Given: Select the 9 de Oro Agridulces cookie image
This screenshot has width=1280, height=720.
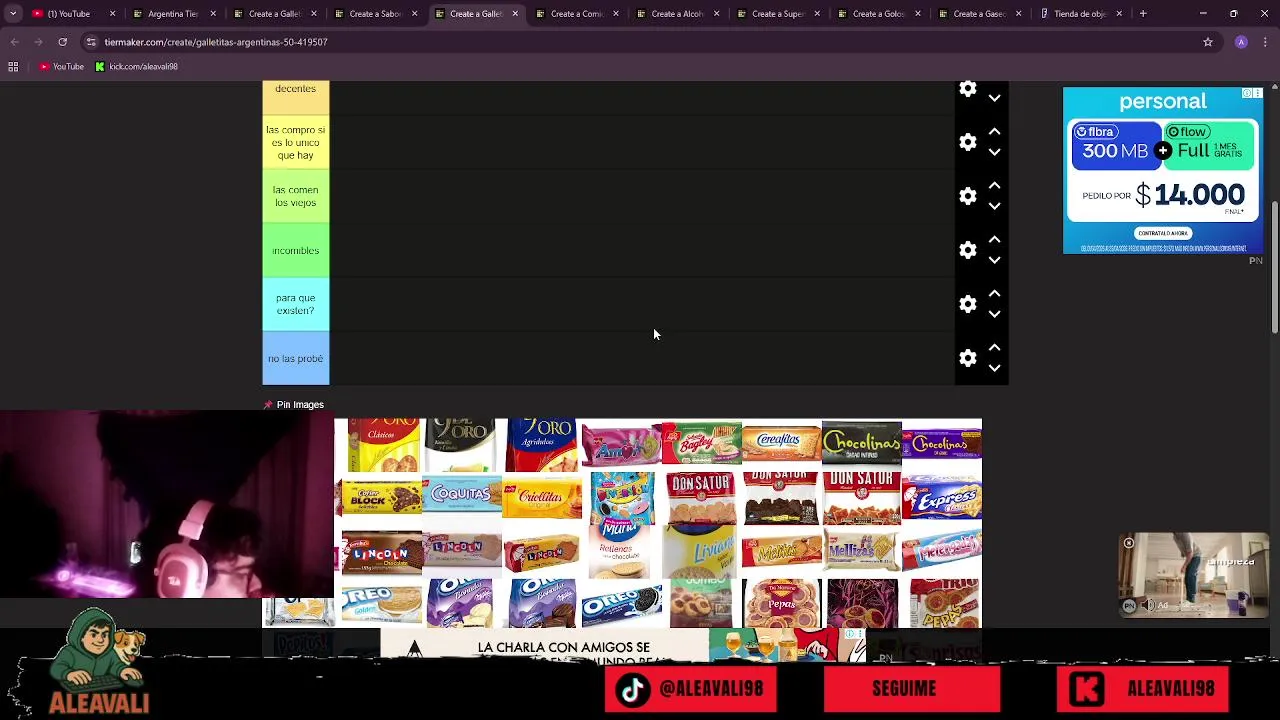Looking at the screenshot, I should [x=541, y=444].
